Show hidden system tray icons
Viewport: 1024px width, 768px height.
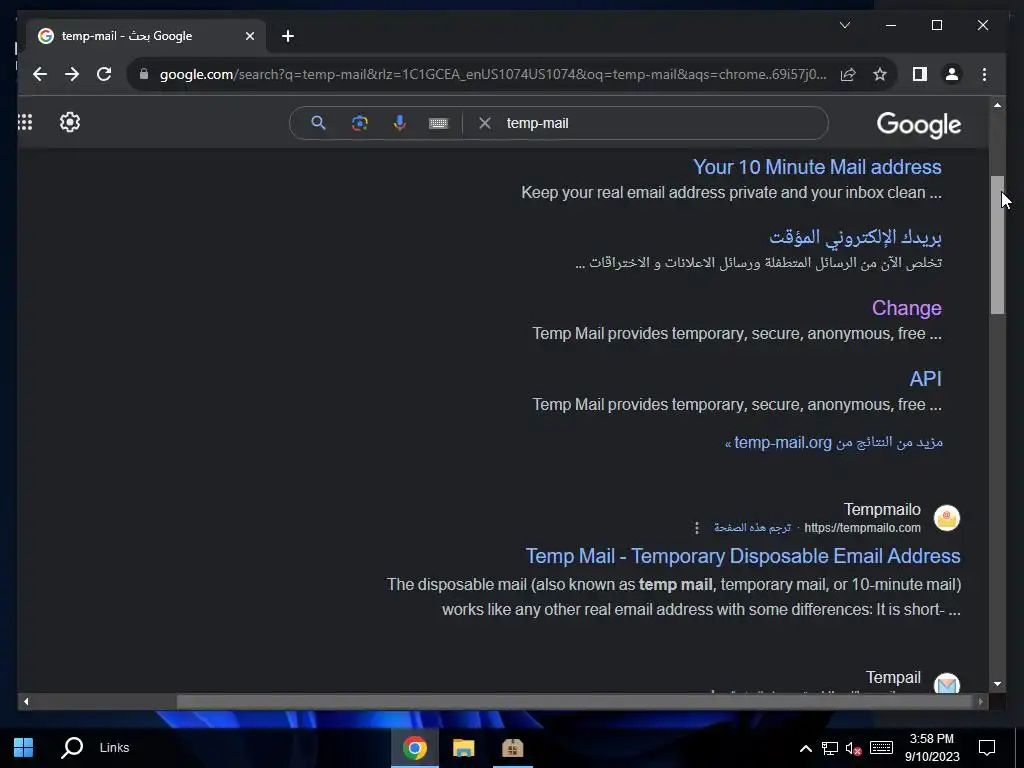(x=806, y=748)
